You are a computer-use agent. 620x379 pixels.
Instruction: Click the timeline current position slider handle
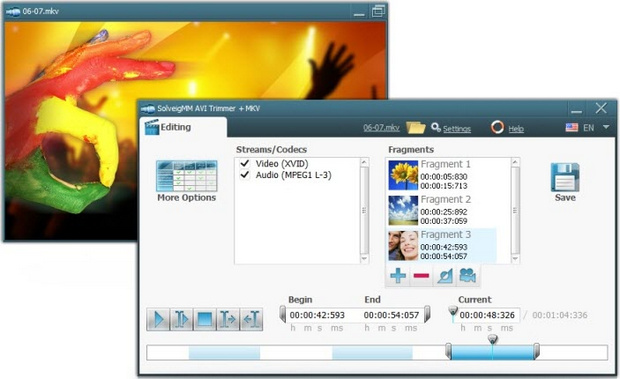tap(492, 339)
